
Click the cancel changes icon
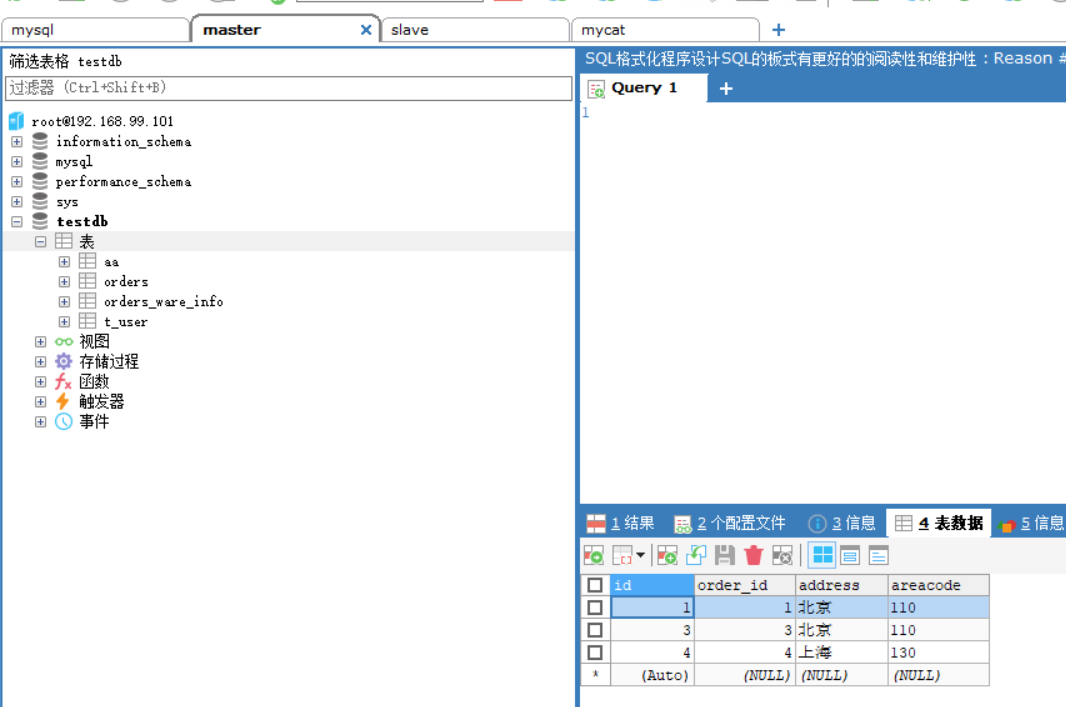tap(783, 555)
